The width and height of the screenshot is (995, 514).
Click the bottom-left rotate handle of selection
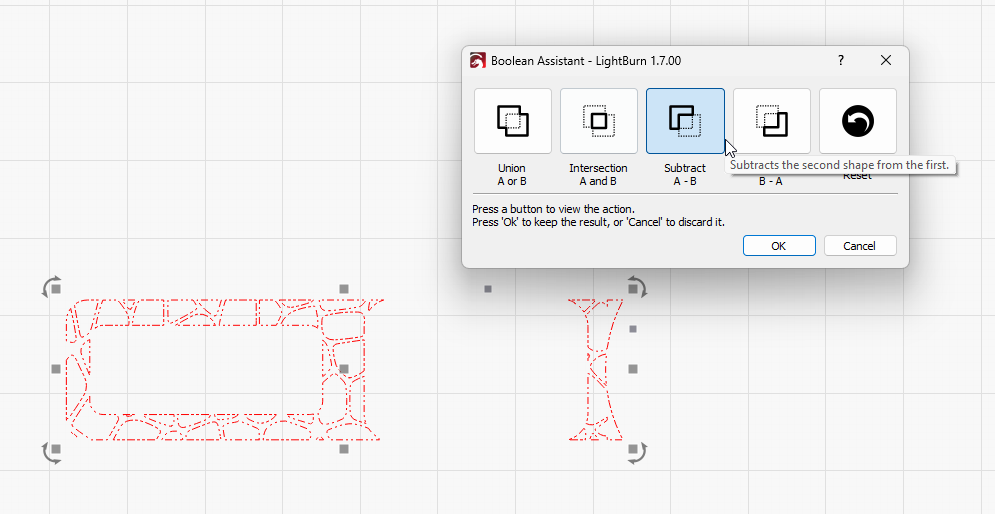click(x=51, y=452)
